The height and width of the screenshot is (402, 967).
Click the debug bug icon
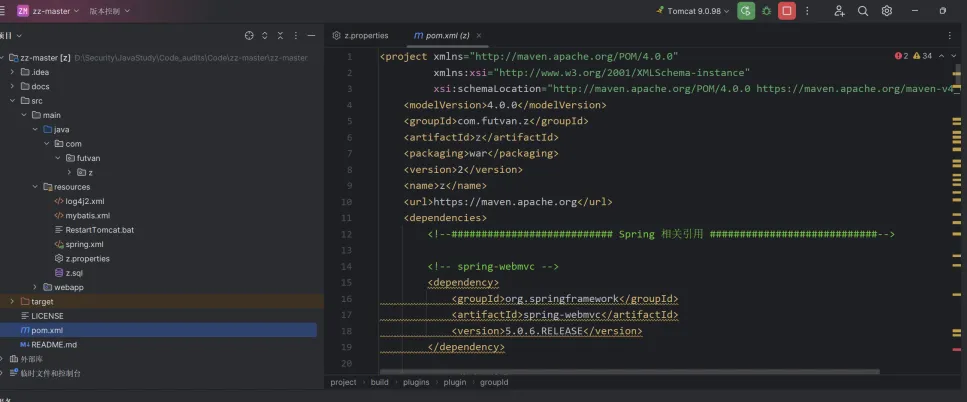point(766,11)
